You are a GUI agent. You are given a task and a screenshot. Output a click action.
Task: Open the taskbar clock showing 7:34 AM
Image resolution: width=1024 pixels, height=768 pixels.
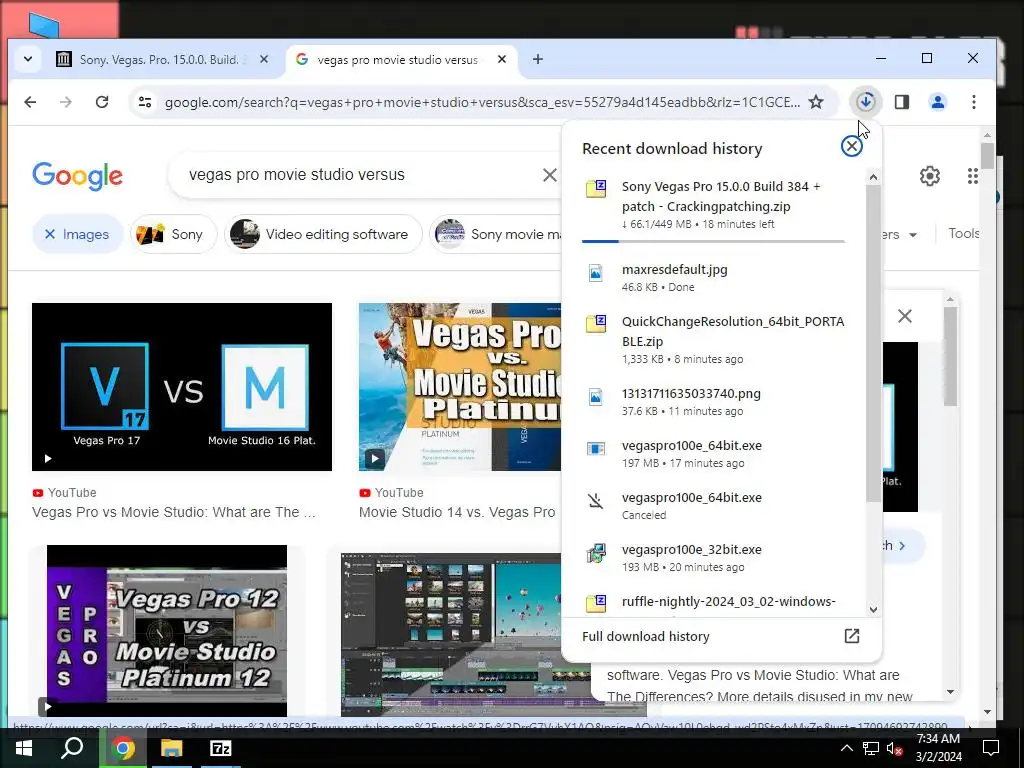(938, 748)
